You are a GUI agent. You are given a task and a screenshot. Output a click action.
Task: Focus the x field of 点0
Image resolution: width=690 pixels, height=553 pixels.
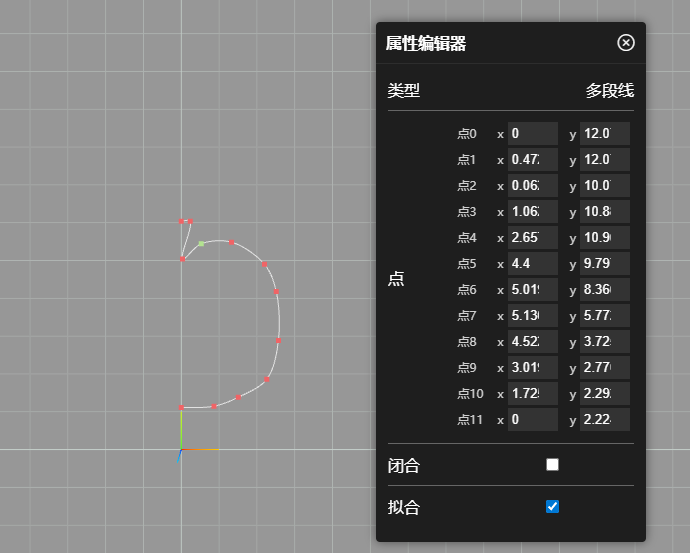(532, 134)
